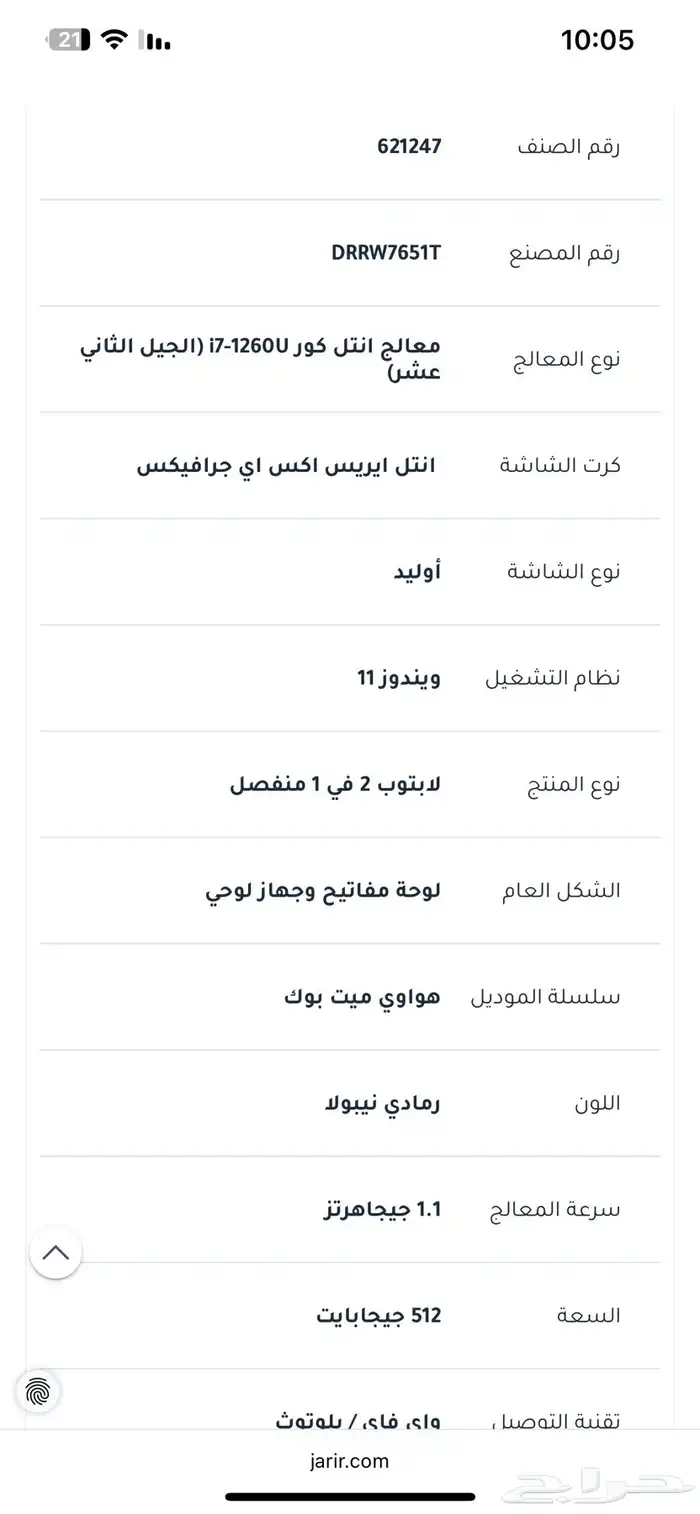Toggle selection of item number 621247
700x1514 pixels.
pyautogui.click(x=409, y=145)
